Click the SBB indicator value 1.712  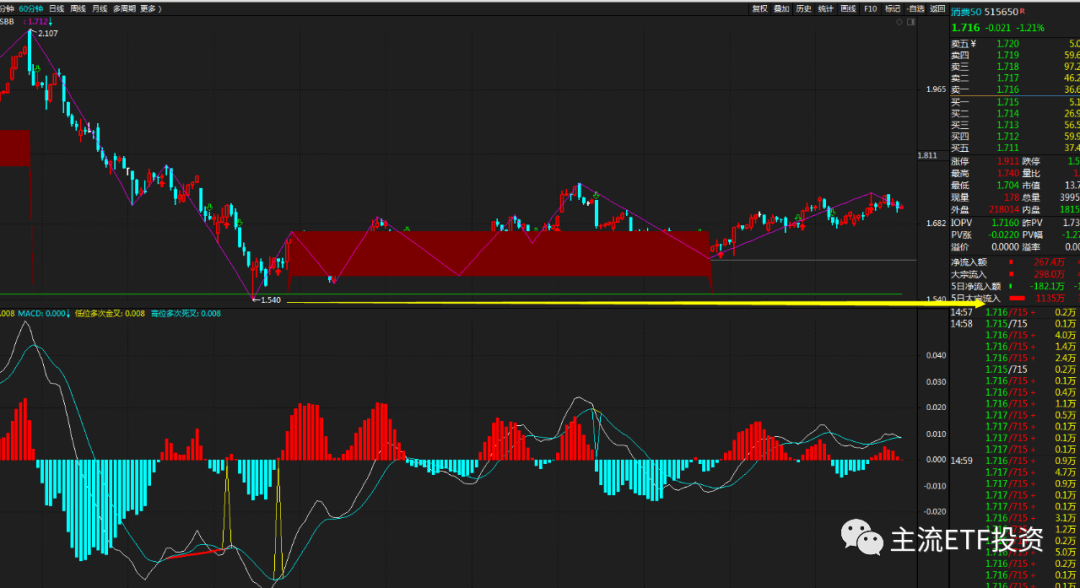point(38,22)
